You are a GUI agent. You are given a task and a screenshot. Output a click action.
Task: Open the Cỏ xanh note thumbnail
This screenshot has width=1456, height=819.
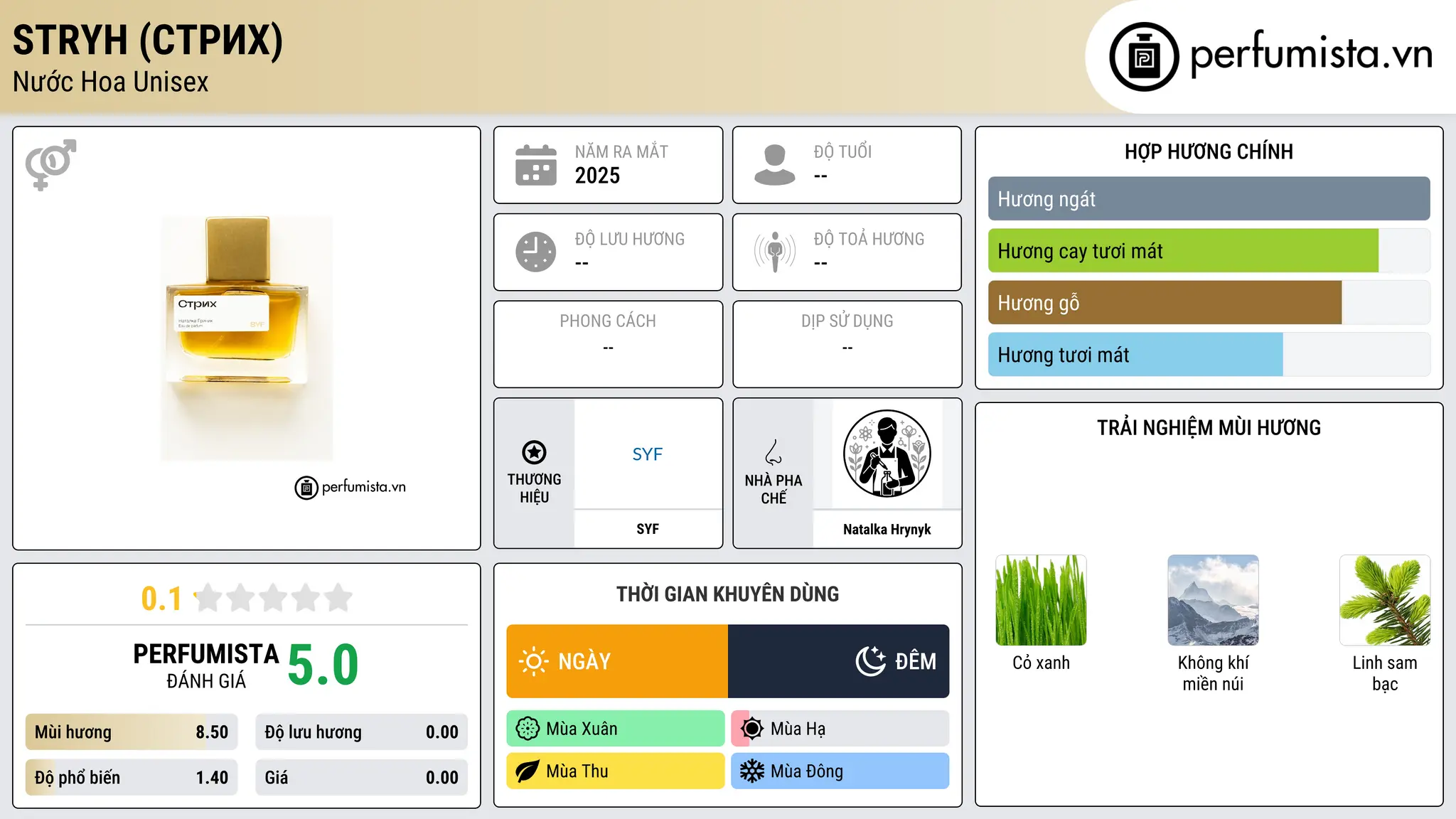(1041, 600)
